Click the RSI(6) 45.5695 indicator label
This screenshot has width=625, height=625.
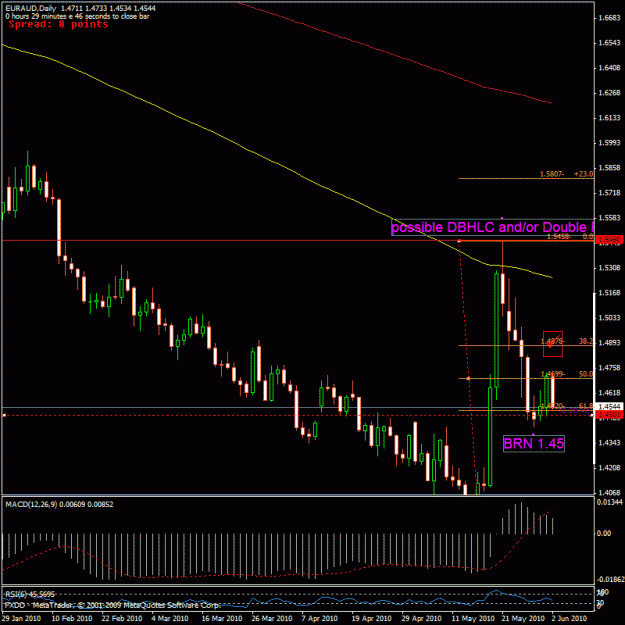coord(30,594)
